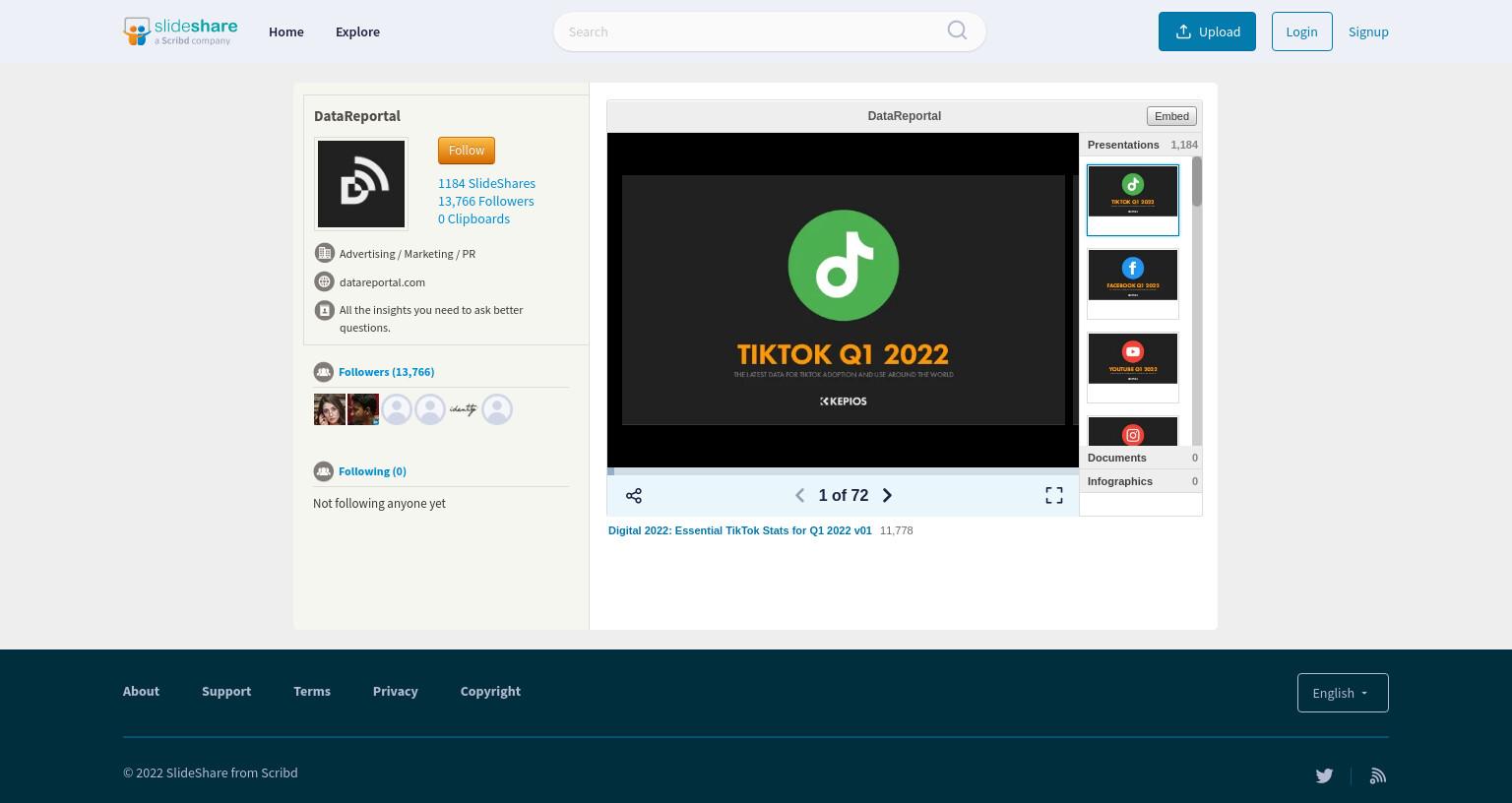Image resolution: width=1512 pixels, height=803 pixels.
Task: Click the 11,778 view count
Action: [x=896, y=530]
